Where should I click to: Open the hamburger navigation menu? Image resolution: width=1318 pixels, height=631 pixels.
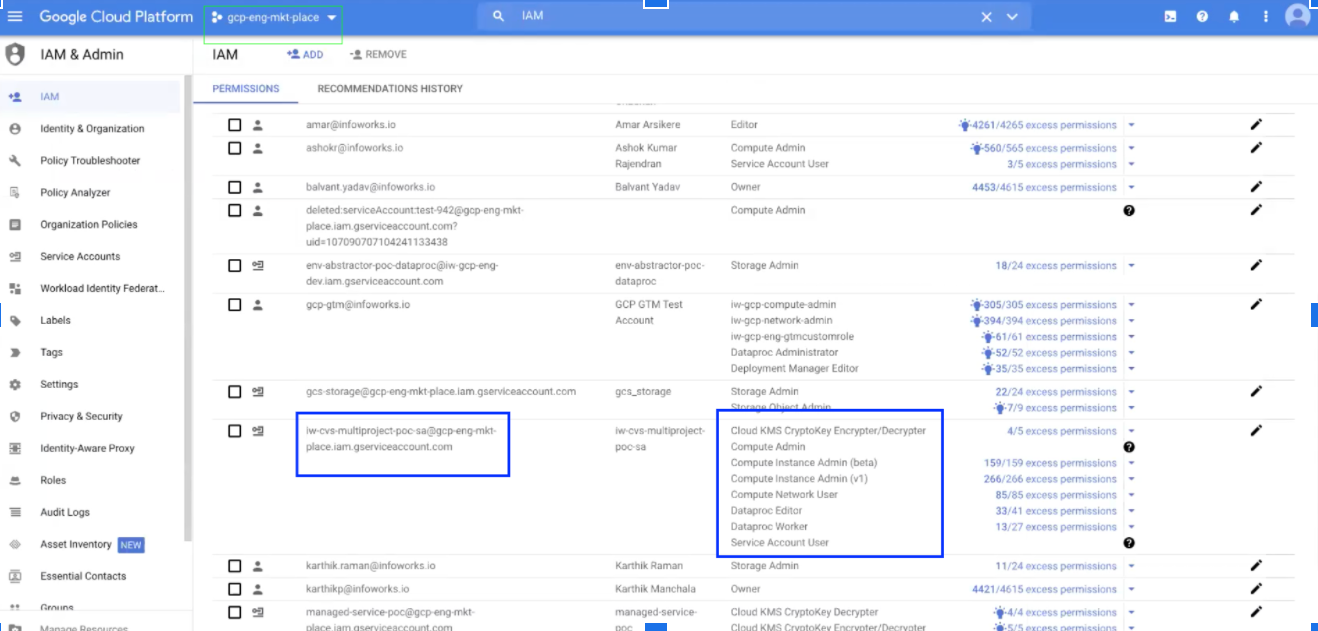(x=15, y=16)
